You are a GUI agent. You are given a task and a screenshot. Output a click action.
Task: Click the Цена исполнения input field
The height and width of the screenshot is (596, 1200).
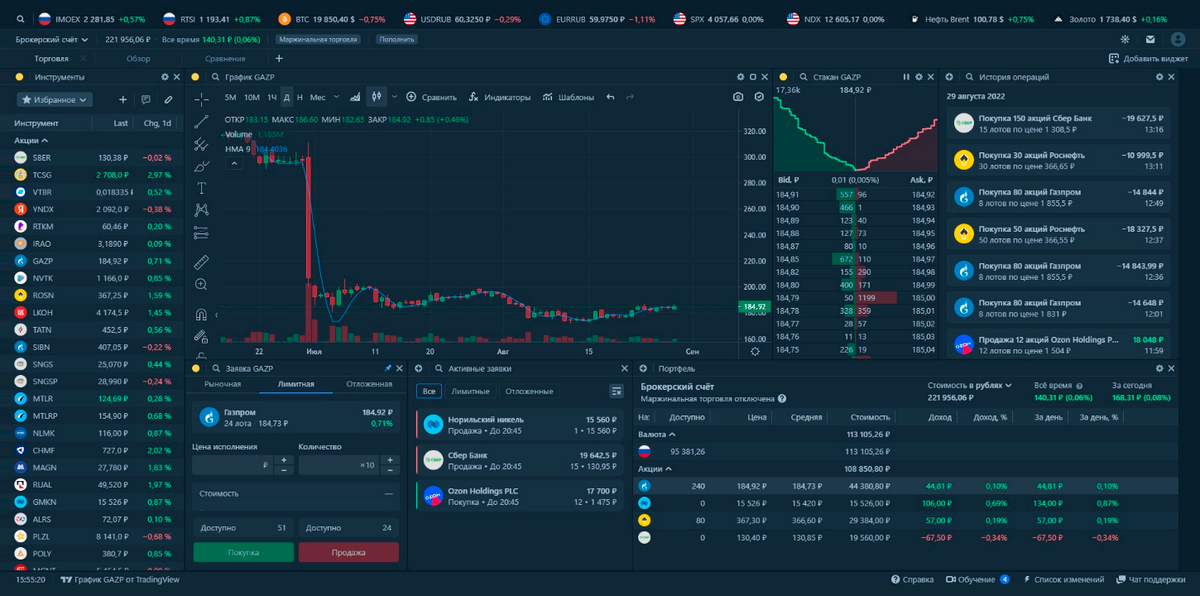pos(232,465)
